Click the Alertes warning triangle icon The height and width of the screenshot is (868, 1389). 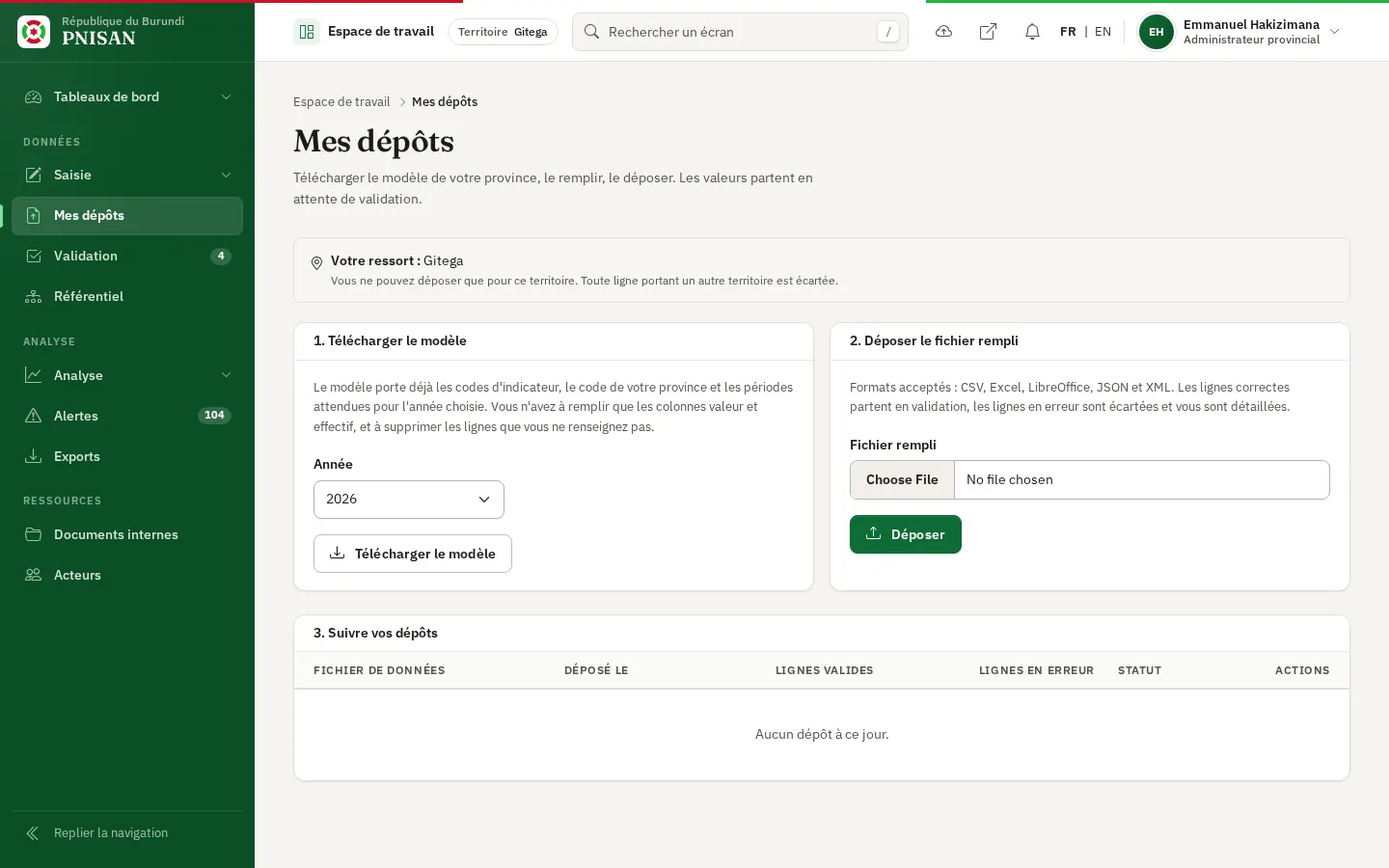(33, 416)
